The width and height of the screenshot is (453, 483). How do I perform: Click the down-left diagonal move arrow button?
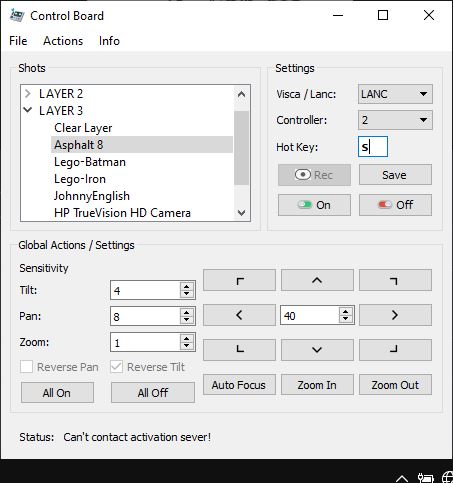(239, 350)
